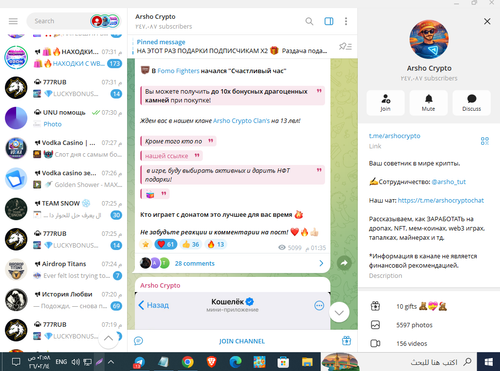500x371 pixels.
Task: Open the UNU помощь chat
Action: click(x=63, y=118)
